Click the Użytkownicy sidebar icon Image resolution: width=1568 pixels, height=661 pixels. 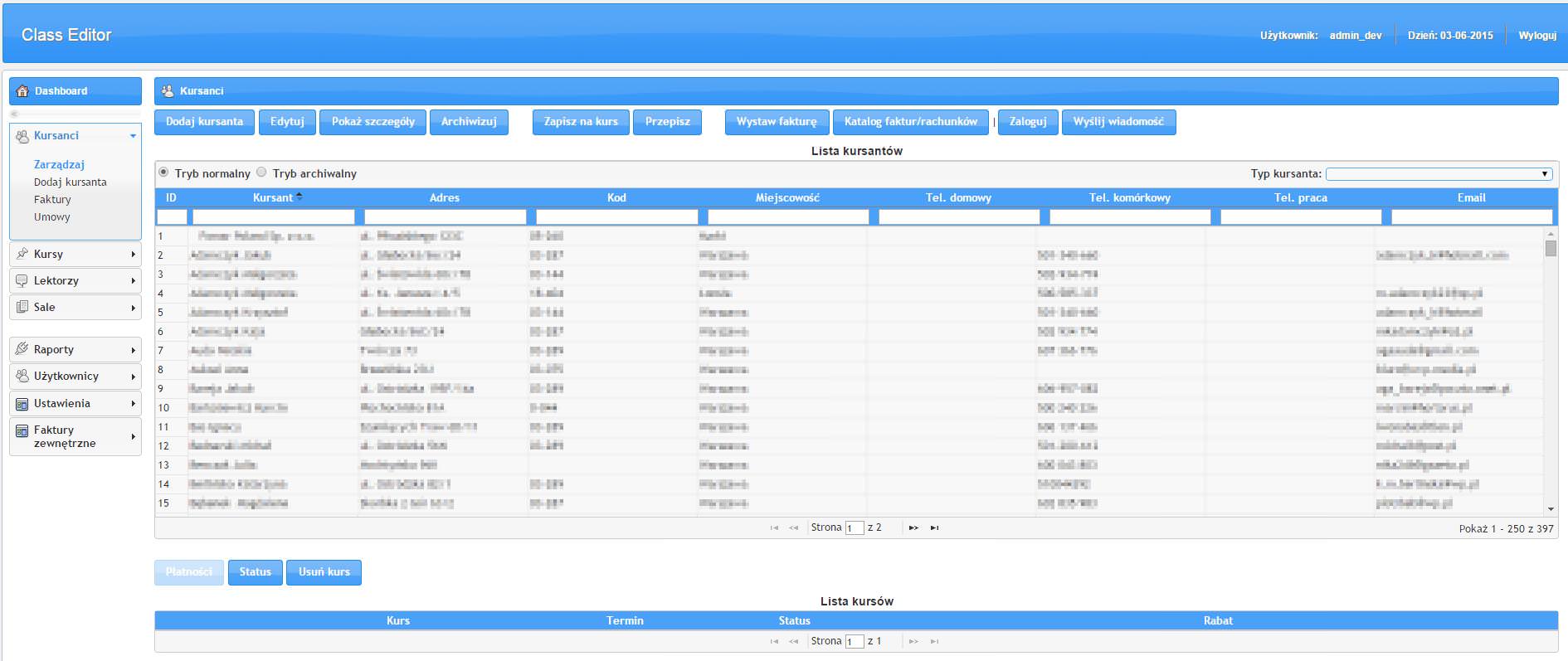click(x=22, y=376)
